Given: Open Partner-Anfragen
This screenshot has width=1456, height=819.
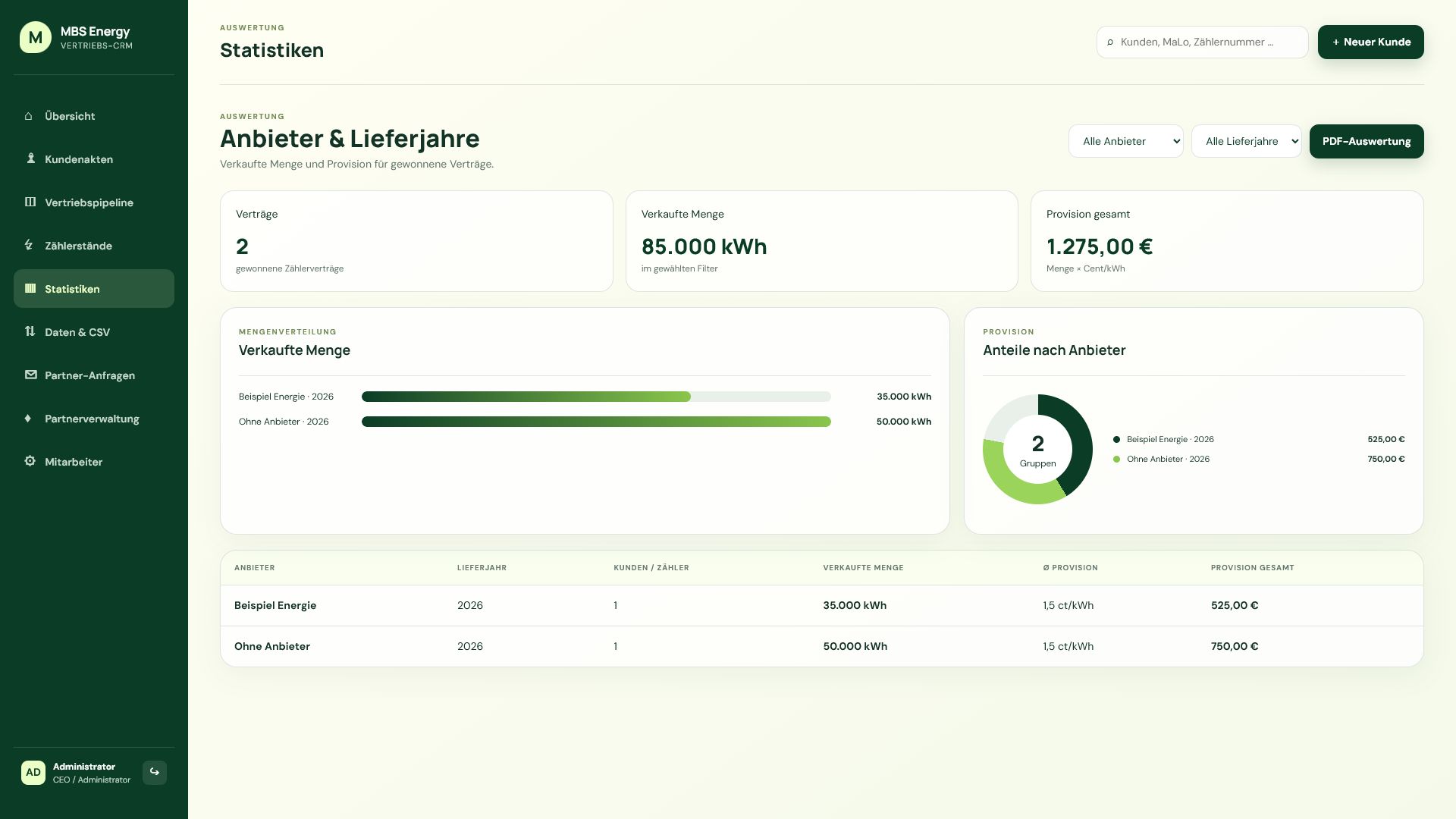Looking at the screenshot, I should click(94, 375).
